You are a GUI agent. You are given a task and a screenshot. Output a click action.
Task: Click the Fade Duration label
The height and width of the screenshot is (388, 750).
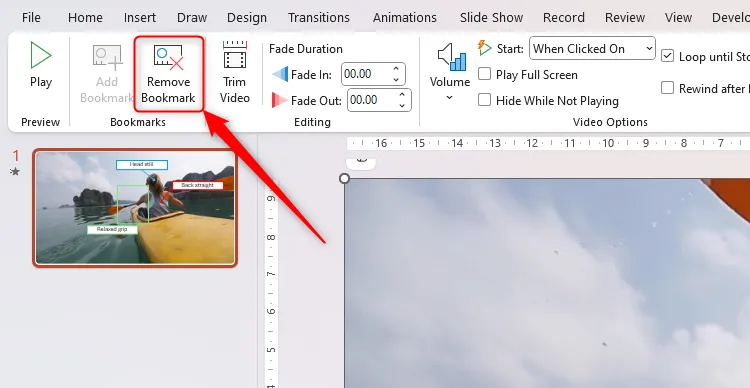(x=306, y=49)
